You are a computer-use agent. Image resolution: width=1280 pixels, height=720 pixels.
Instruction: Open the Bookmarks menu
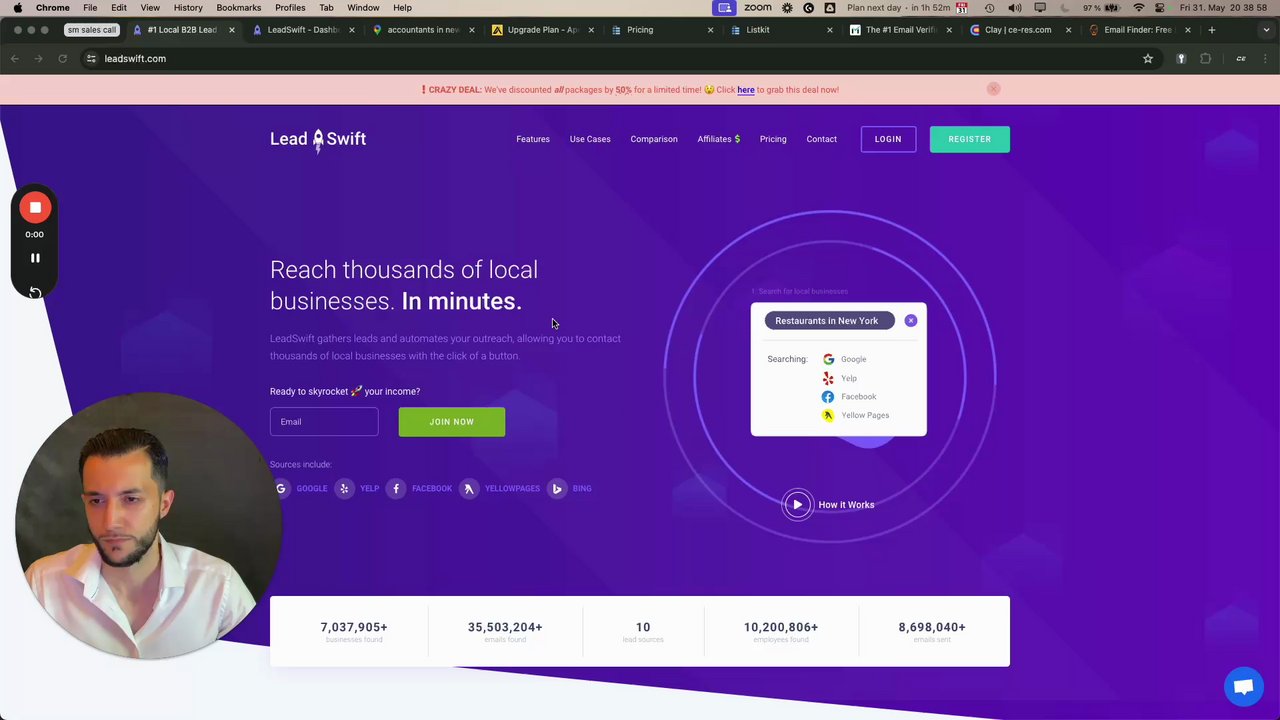tap(239, 8)
